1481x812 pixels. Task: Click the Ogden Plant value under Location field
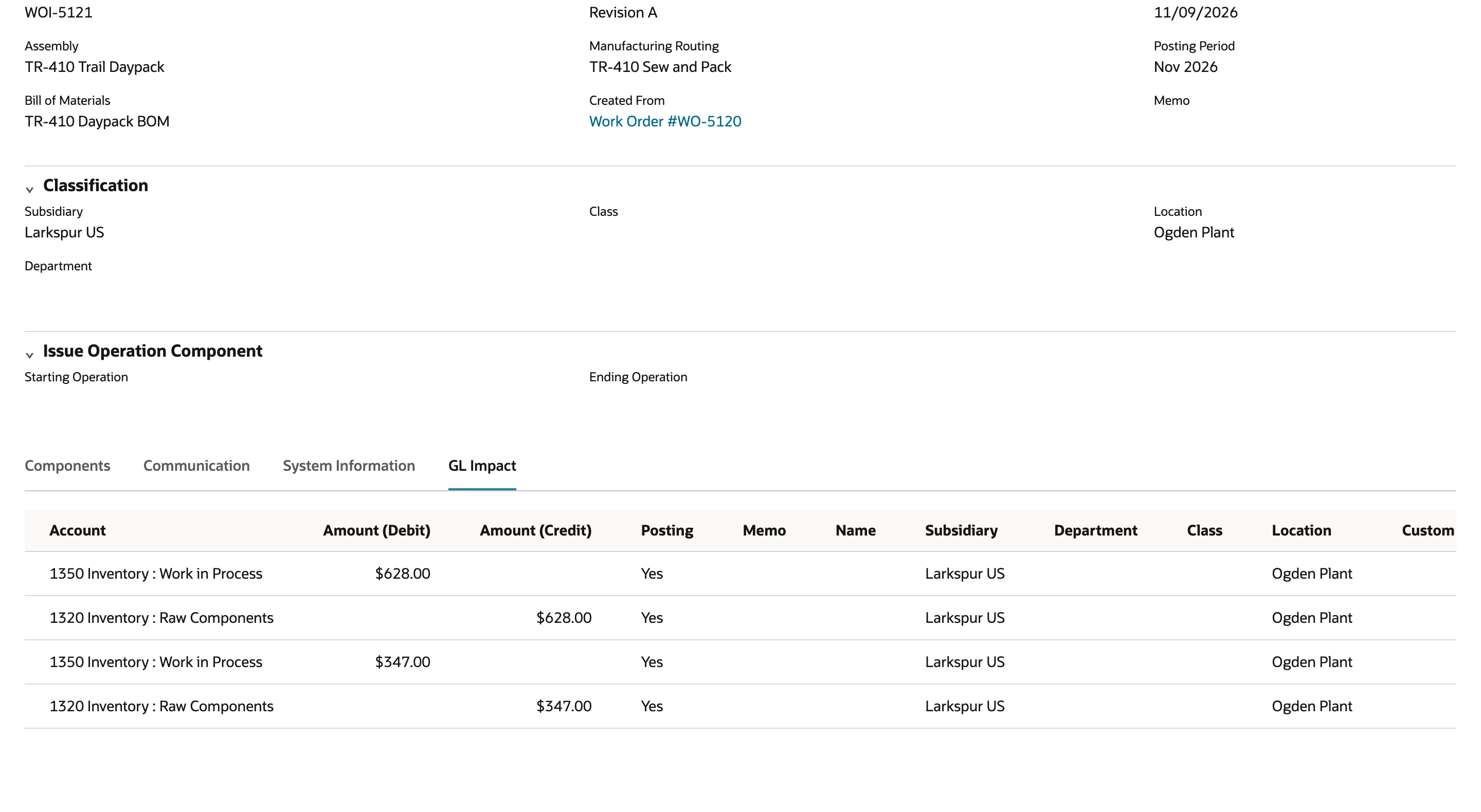tap(1194, 232)
